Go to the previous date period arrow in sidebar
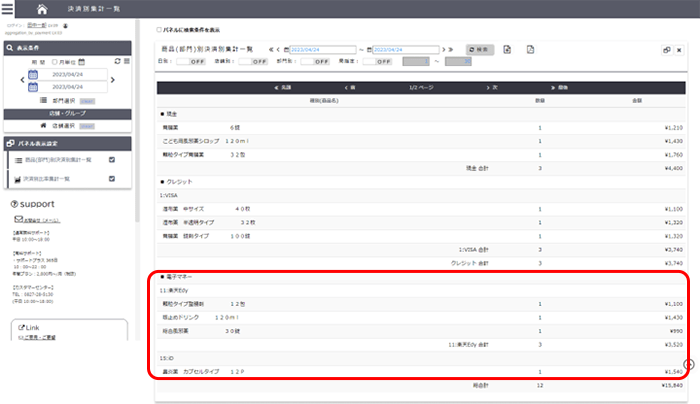 pyautogui.click(x=21, y=80)
